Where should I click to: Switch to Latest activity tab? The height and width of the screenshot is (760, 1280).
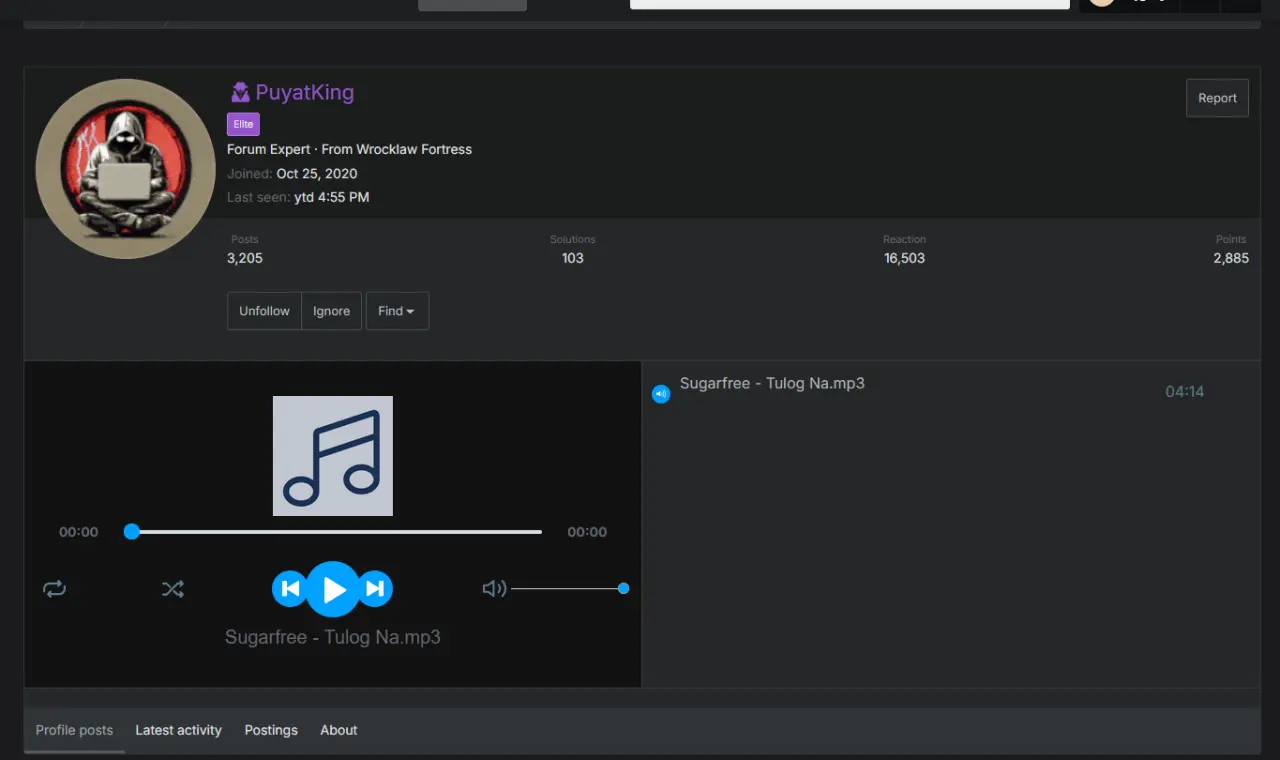(x=179, y=730)
